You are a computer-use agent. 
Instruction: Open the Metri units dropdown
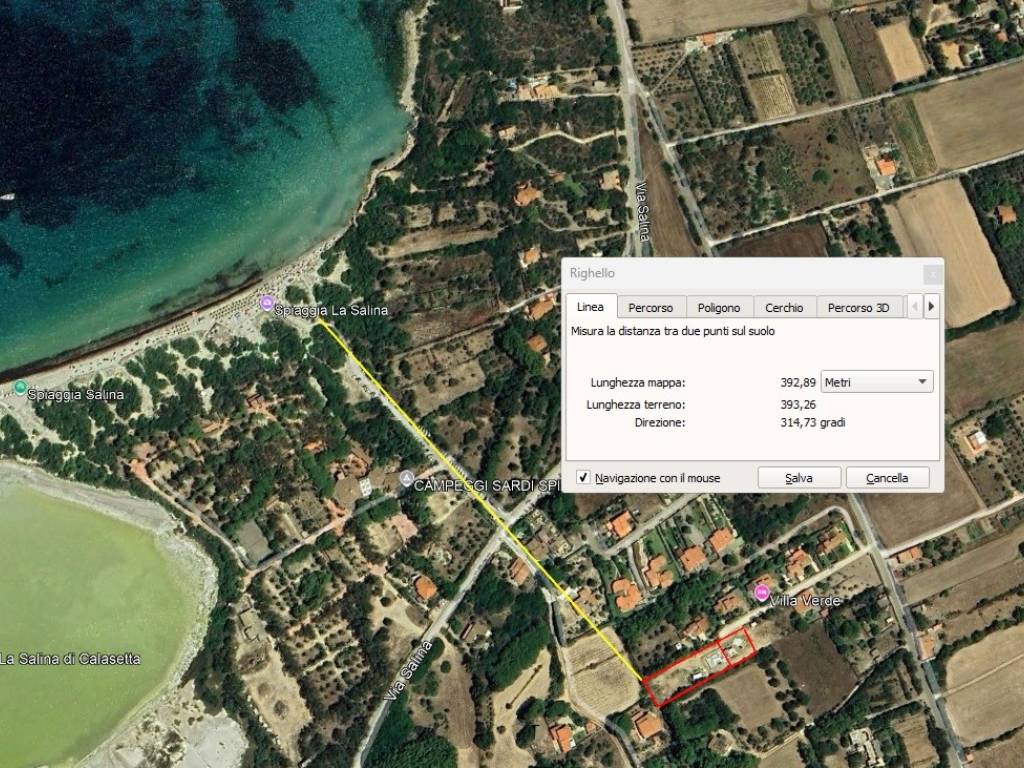876,382
